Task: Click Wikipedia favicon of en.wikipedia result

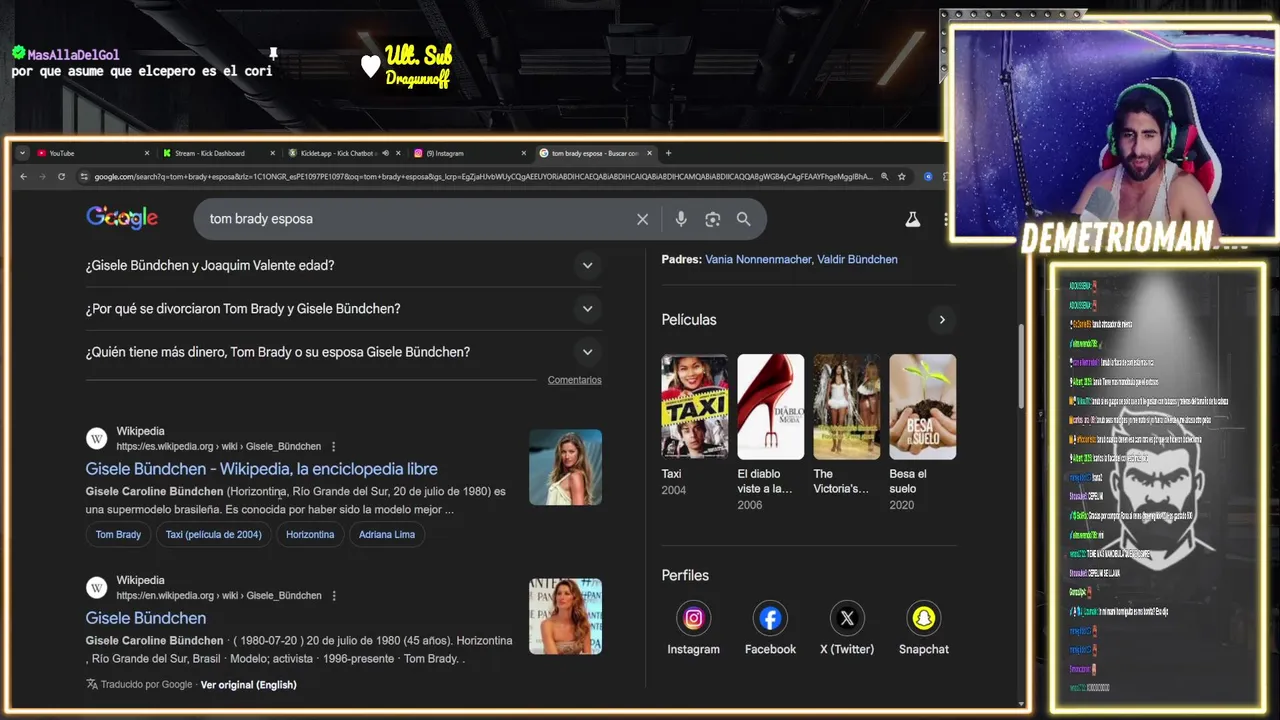Action: click(x=97, y=588)
